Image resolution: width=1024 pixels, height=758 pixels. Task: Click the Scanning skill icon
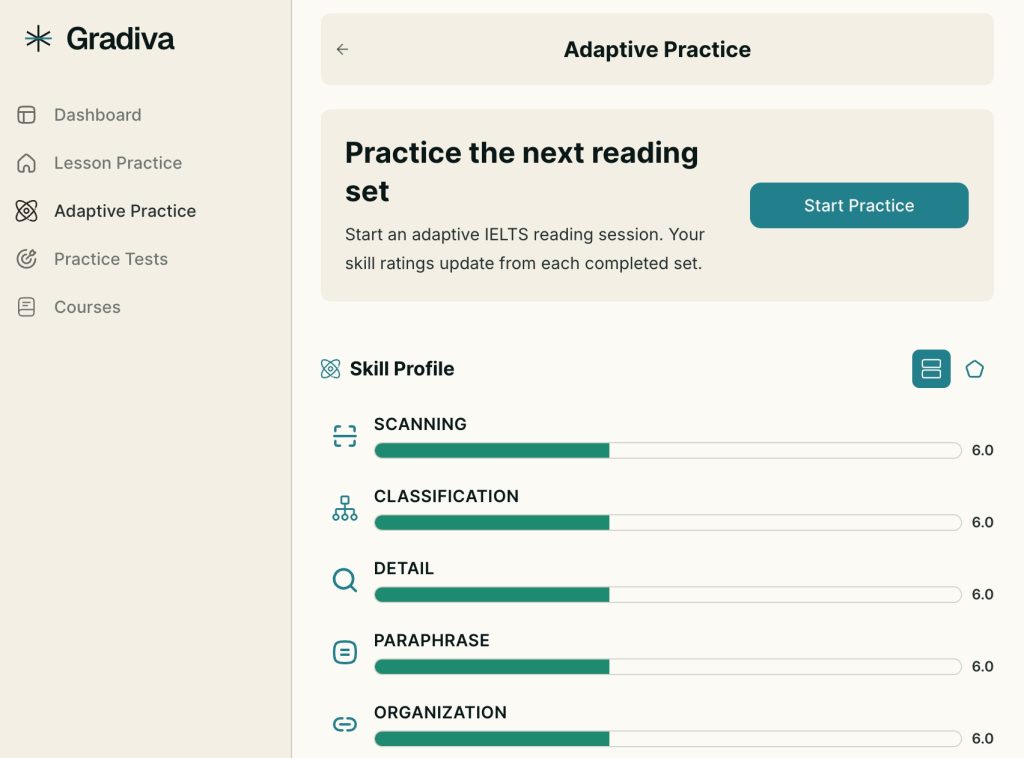pos(345,435)
